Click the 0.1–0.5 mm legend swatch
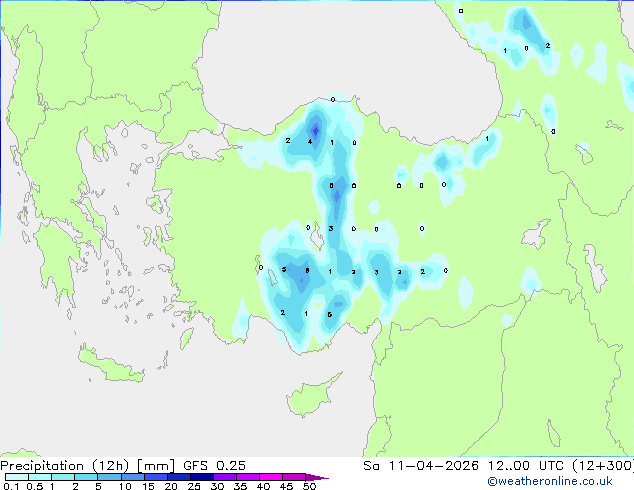The height and width of the screenshot is (490, 634). click(x=17, y=477)
